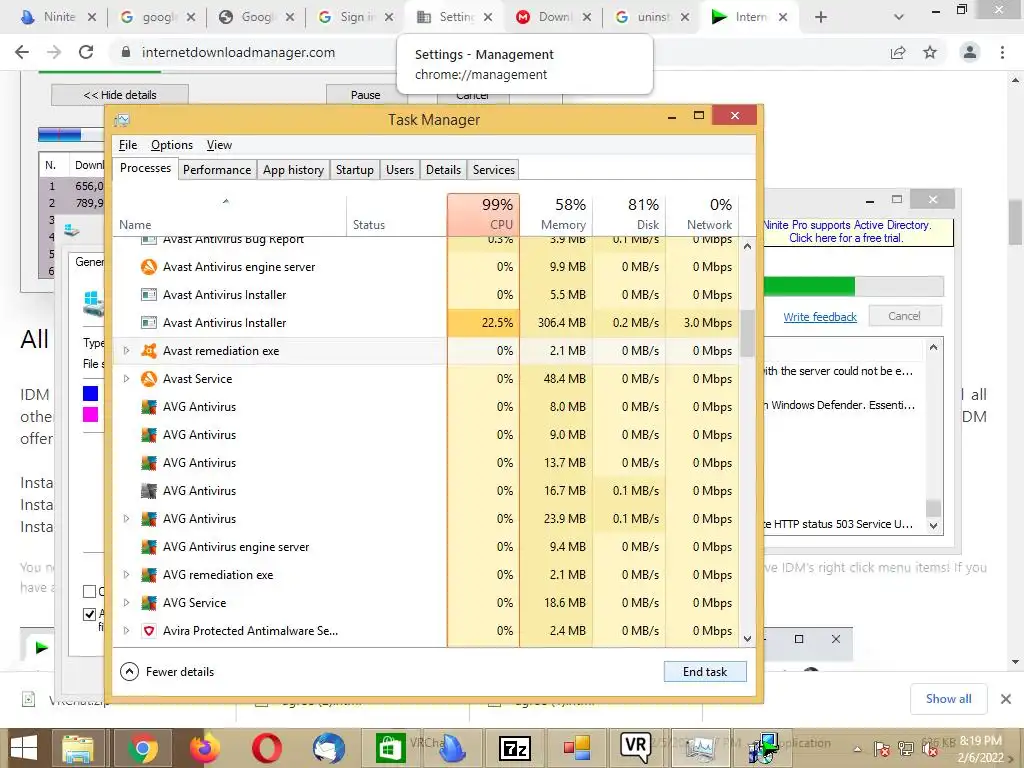Open the Chrome profile avatar icon

(970, 52)
